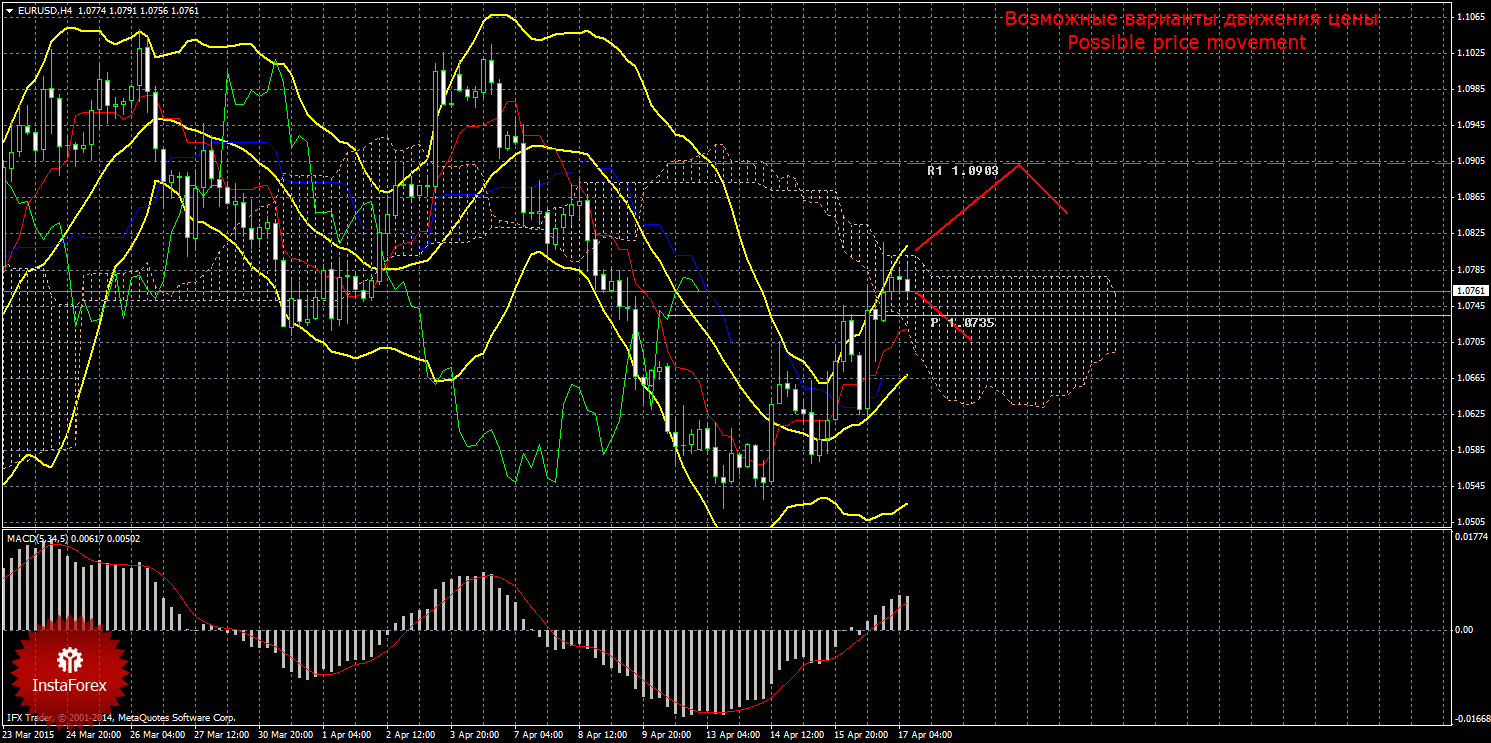Click the MACD(5,34,5) indicator label
This screenshot has height=743, width=1491.
(38, 539)
